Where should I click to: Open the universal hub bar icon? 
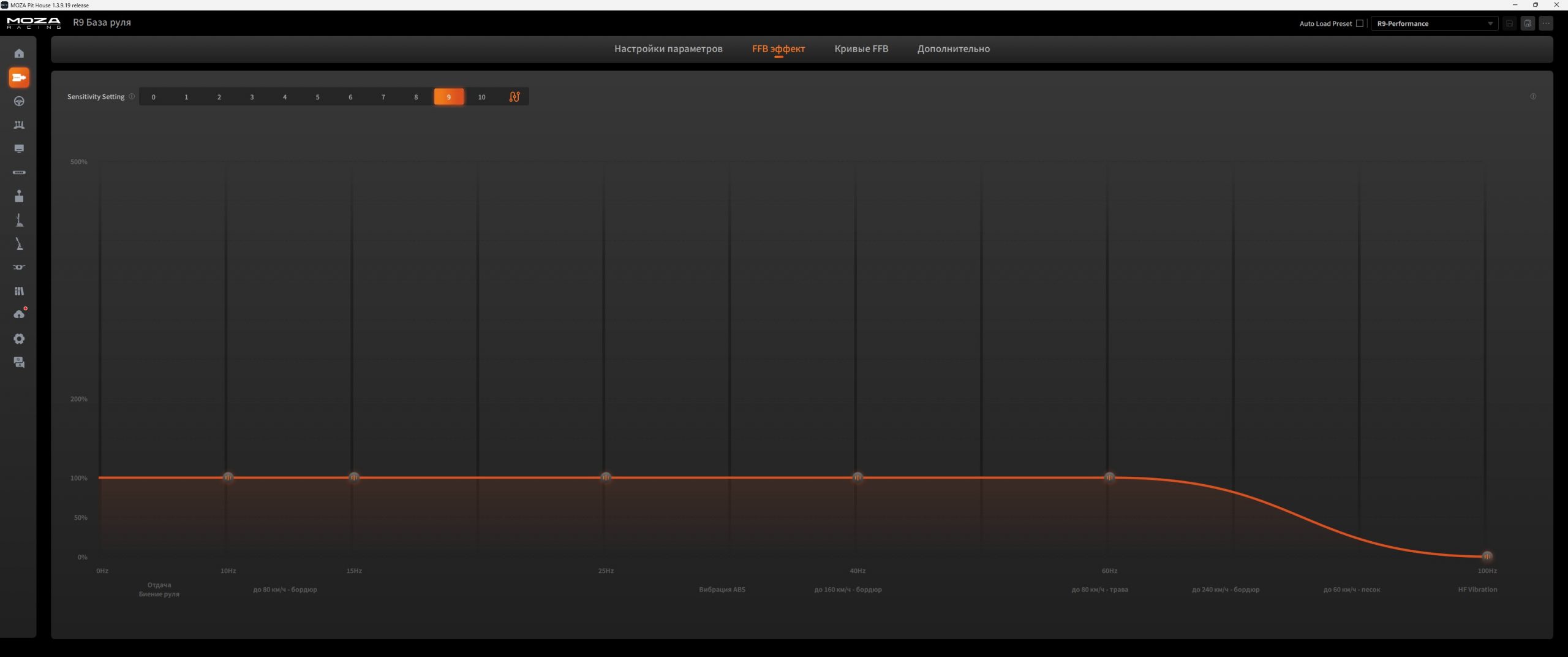coord(19,172)
